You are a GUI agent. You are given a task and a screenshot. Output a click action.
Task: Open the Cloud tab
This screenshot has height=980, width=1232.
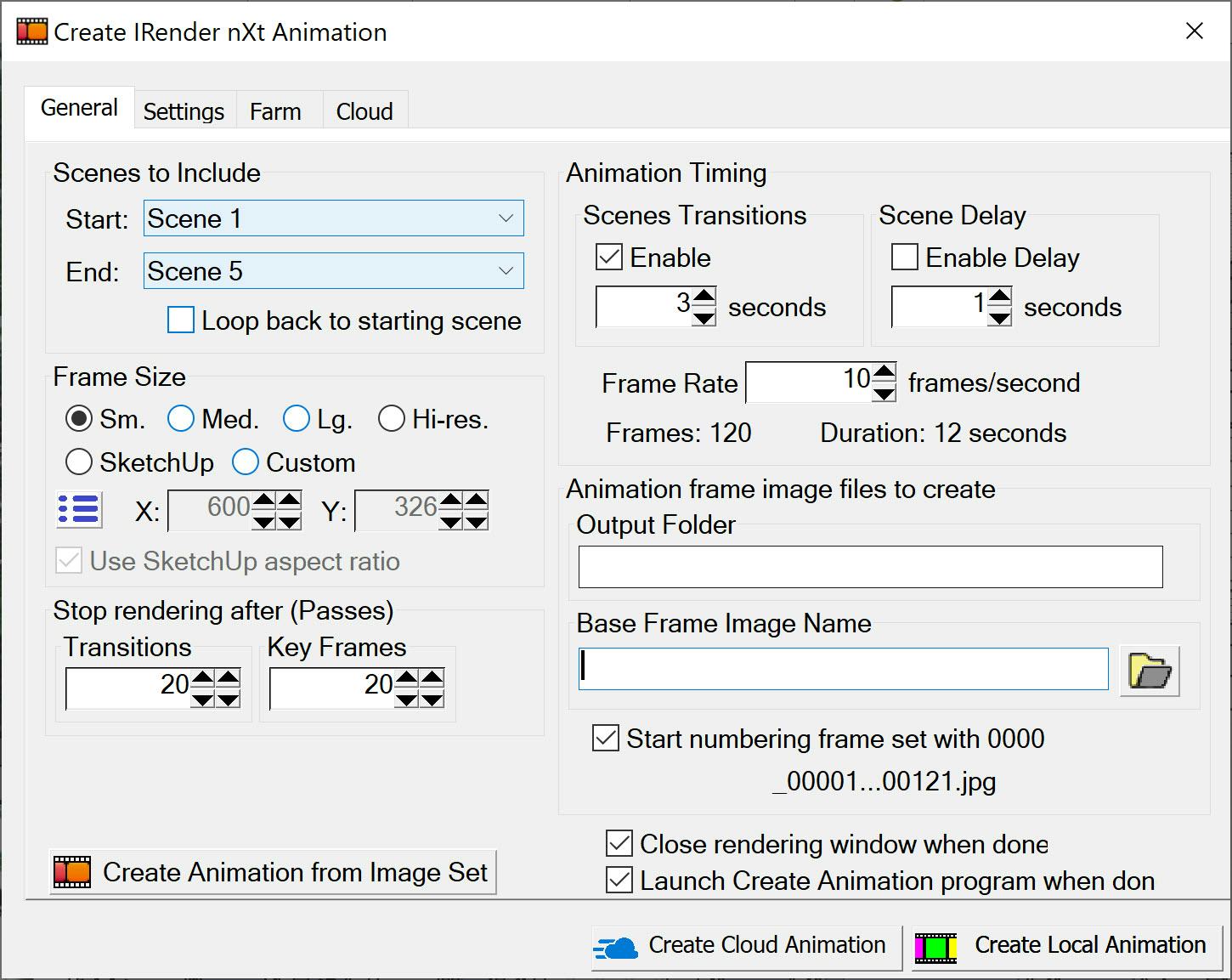[364, 110]
